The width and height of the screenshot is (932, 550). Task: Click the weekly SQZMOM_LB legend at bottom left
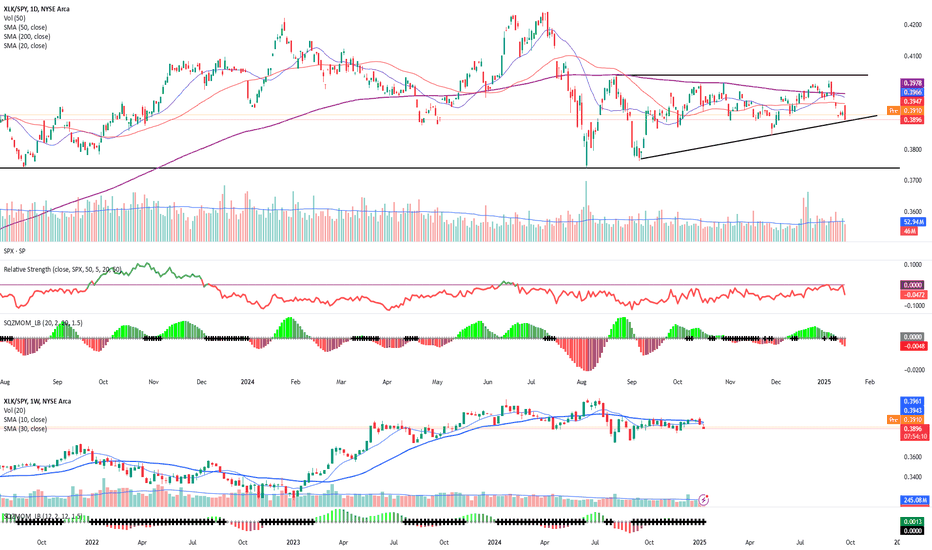43,517
